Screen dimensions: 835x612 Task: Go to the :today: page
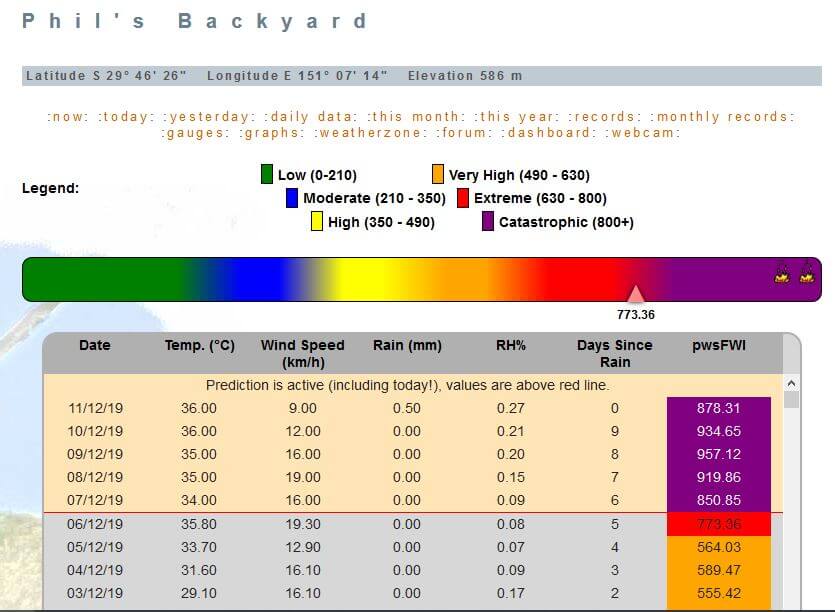(127, 117)
